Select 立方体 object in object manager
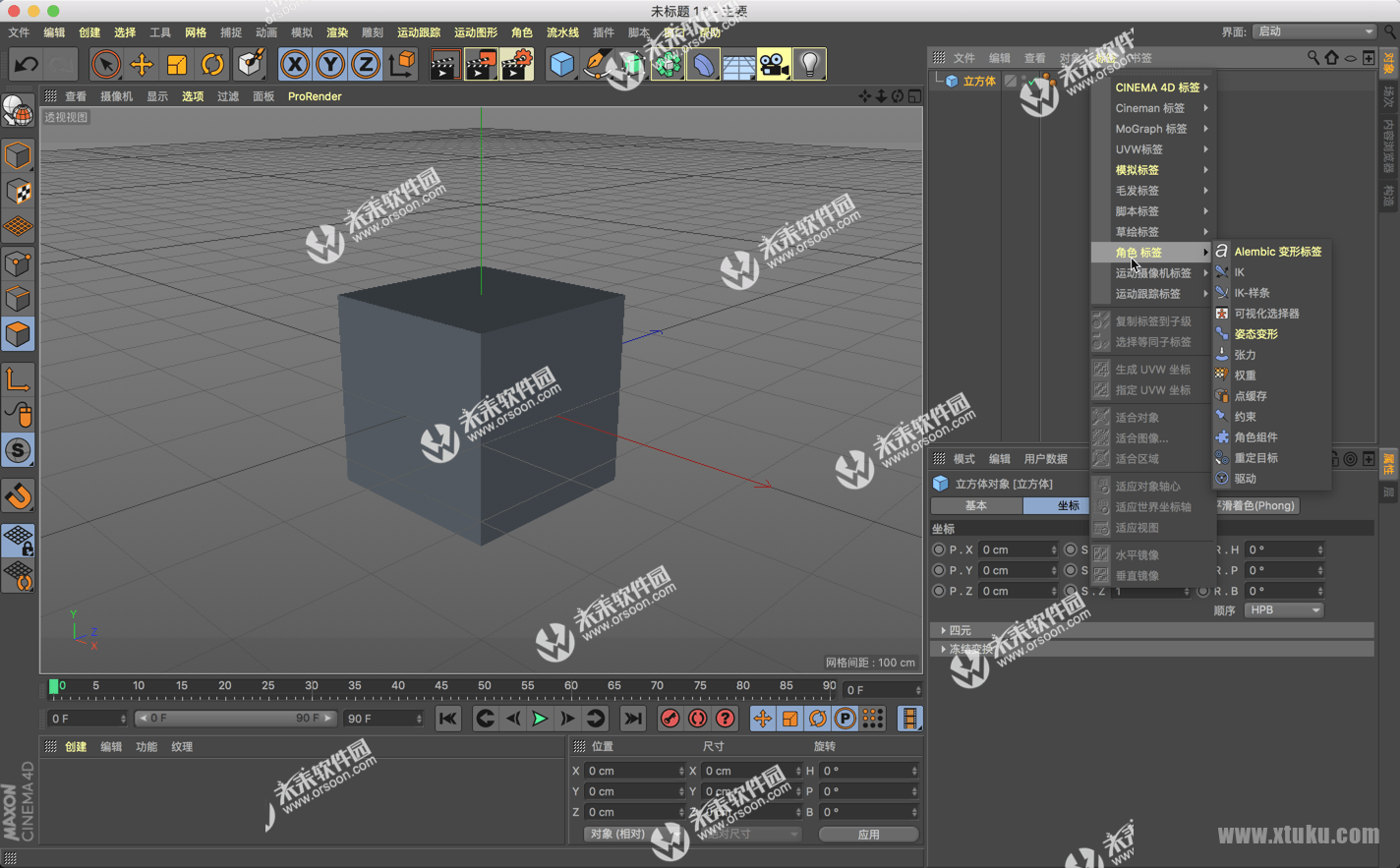The image size is (1400, 868). [979, 82]
